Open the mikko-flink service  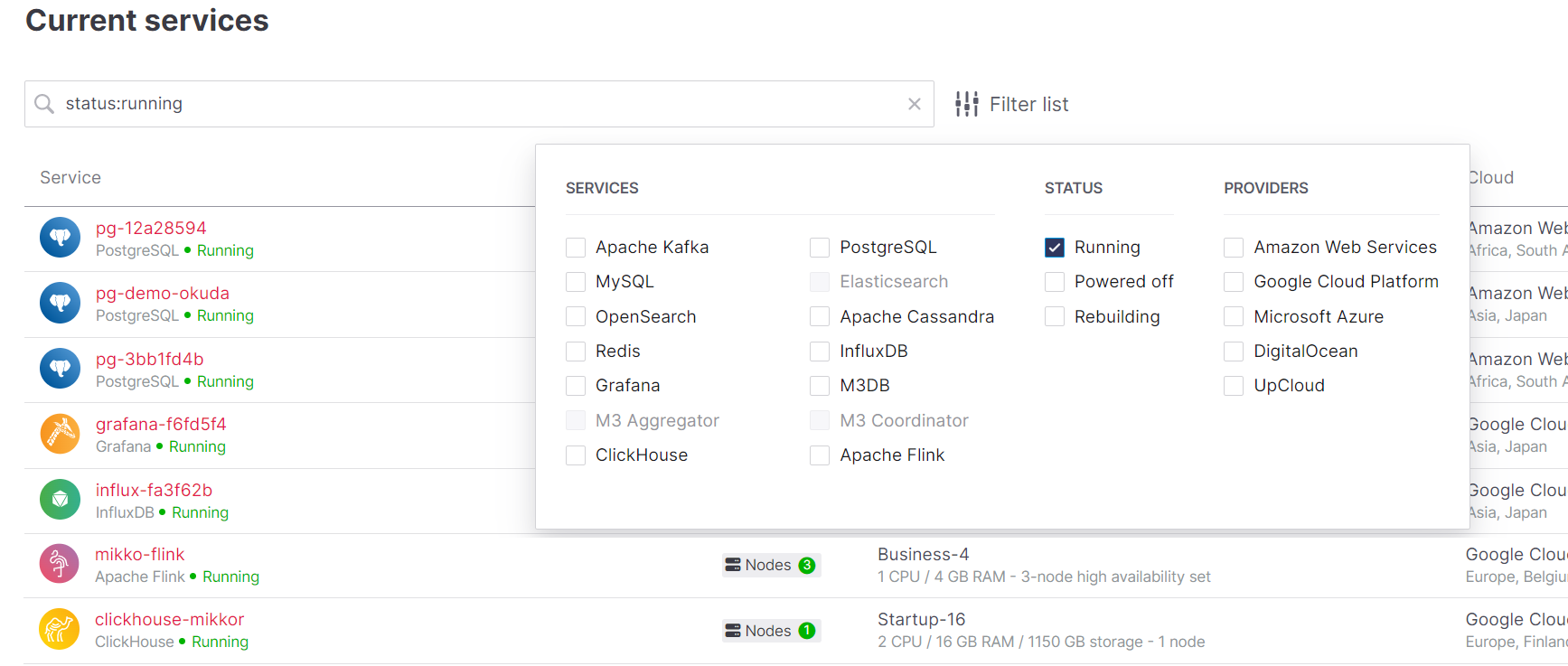point(140,555)
